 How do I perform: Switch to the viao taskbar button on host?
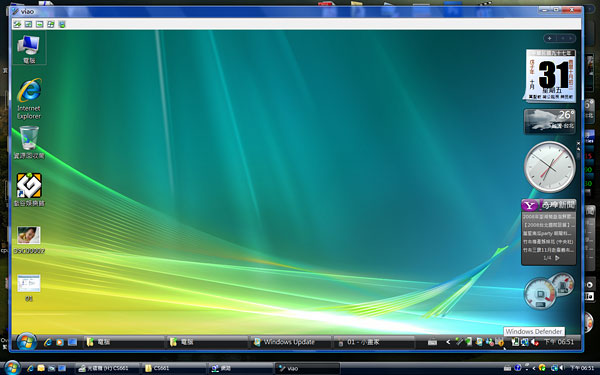(x=307, y=368)
